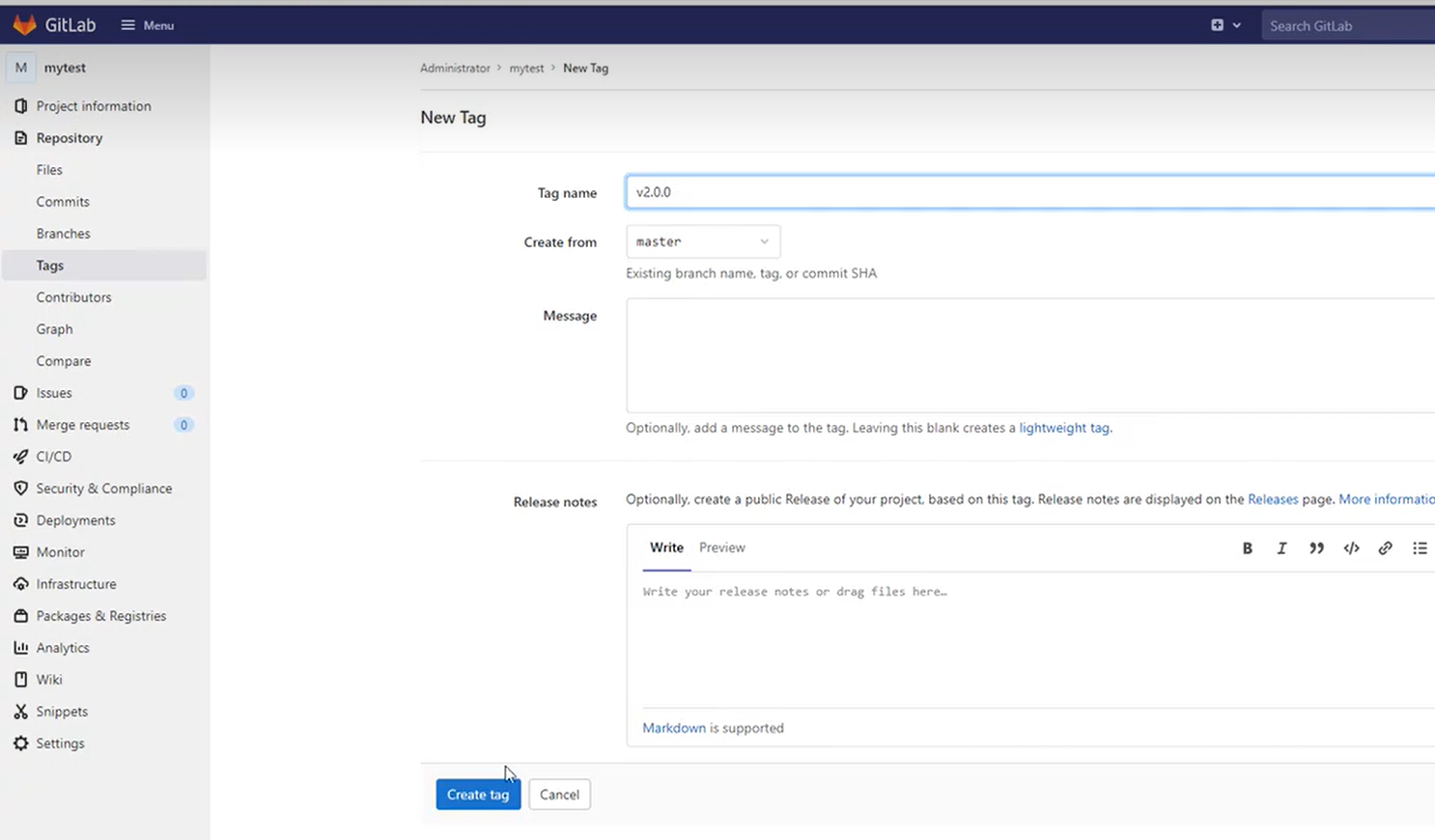Open Compare page in sidebar
Screen dimensions: 1435x840
pos(64,361)
